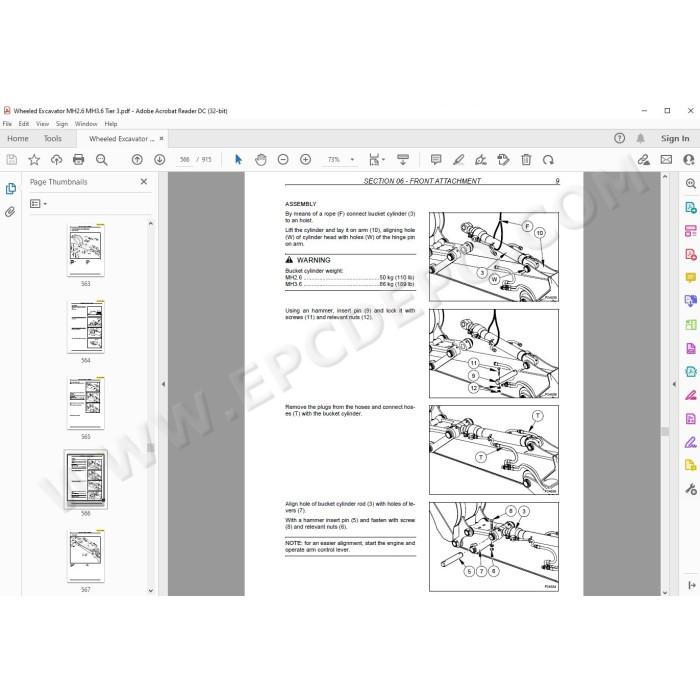Image resolution: width=700 pixels, height=700 pixels.
Task: Select the Highlight text pen tool
Action: [458, 160]
